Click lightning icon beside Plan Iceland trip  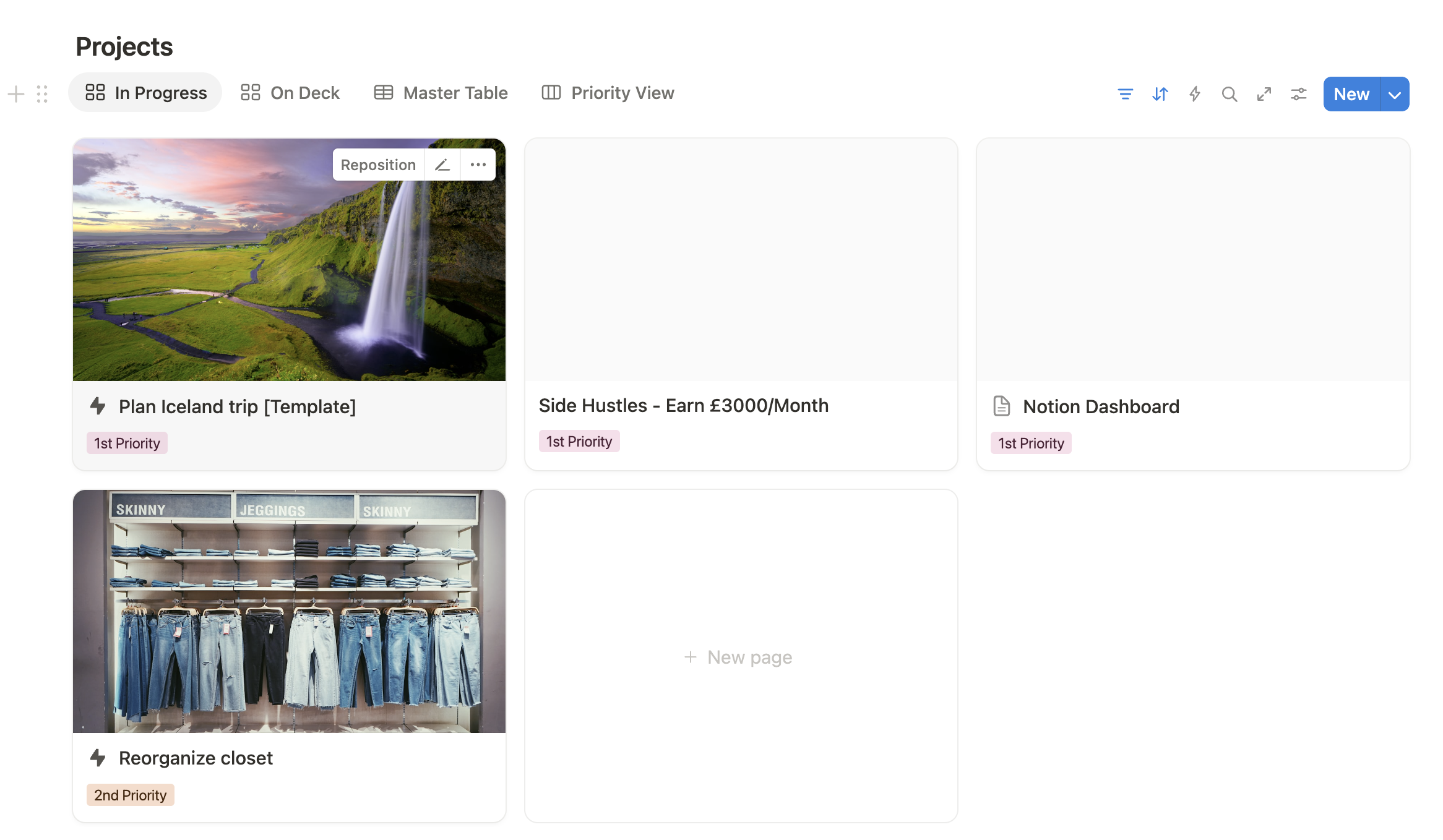[x=98, y=406]
